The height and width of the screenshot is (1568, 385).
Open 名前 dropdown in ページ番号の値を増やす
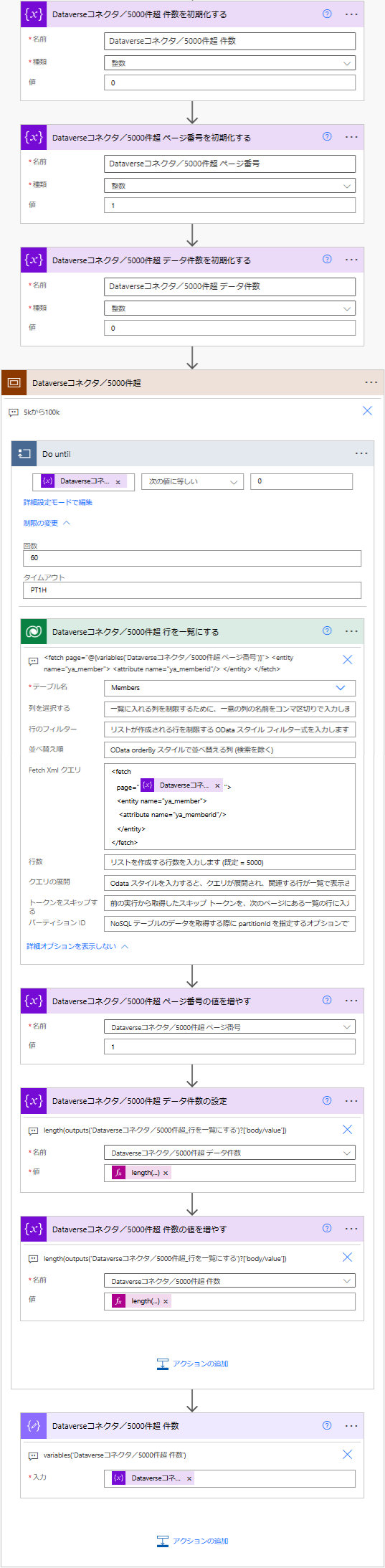(229, 1026)
